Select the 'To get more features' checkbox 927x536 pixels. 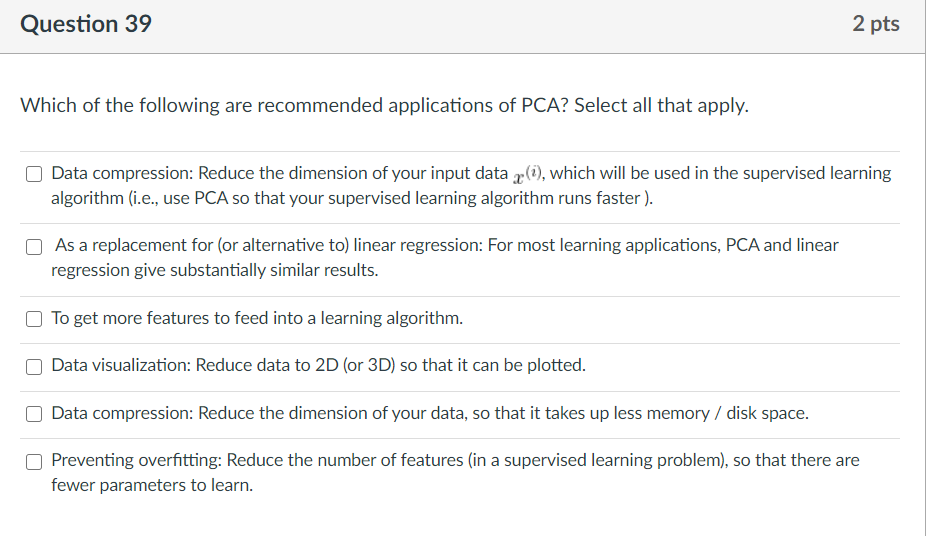(34, 319)
